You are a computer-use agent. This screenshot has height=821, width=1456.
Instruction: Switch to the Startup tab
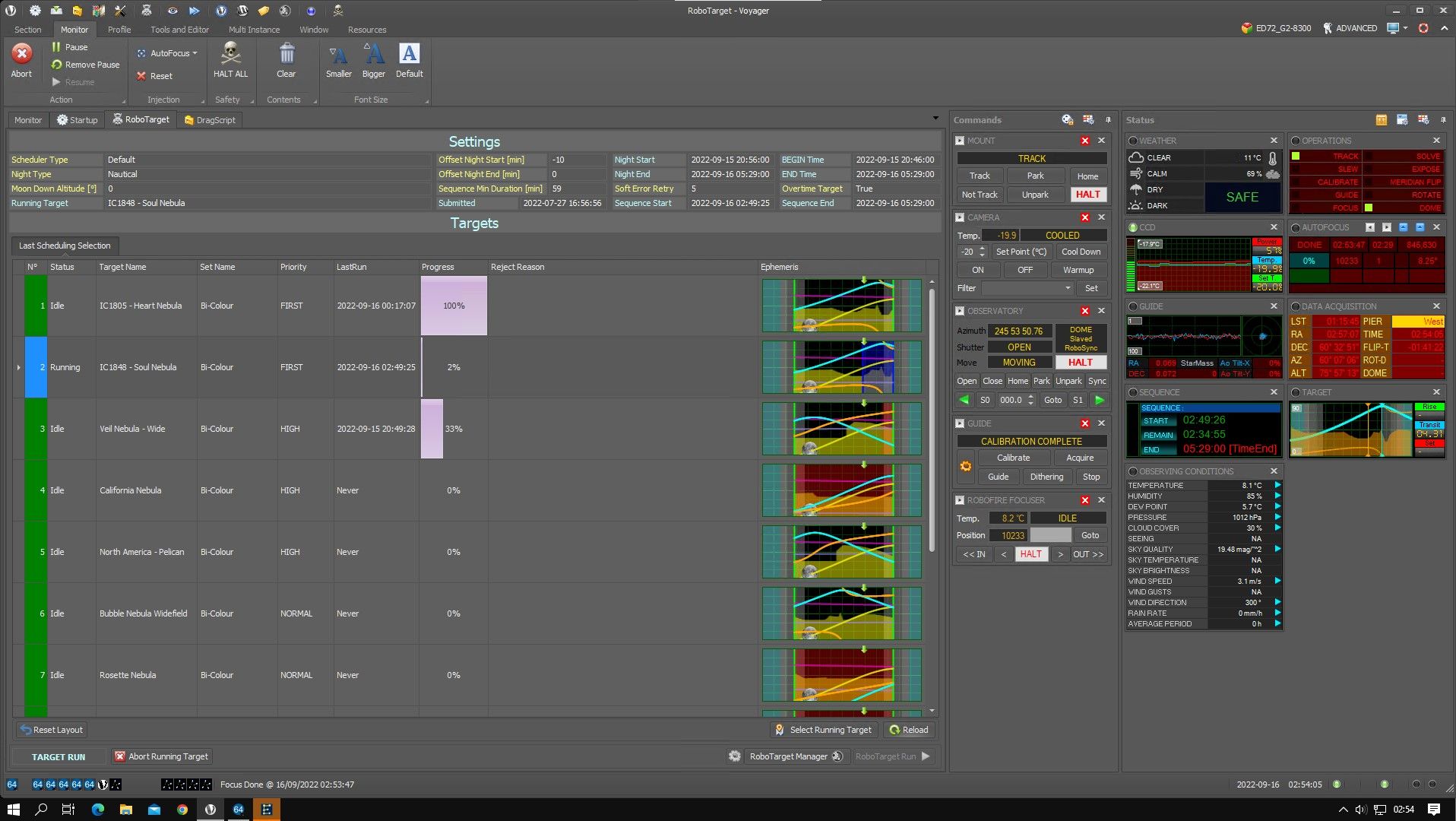(77, 120)
